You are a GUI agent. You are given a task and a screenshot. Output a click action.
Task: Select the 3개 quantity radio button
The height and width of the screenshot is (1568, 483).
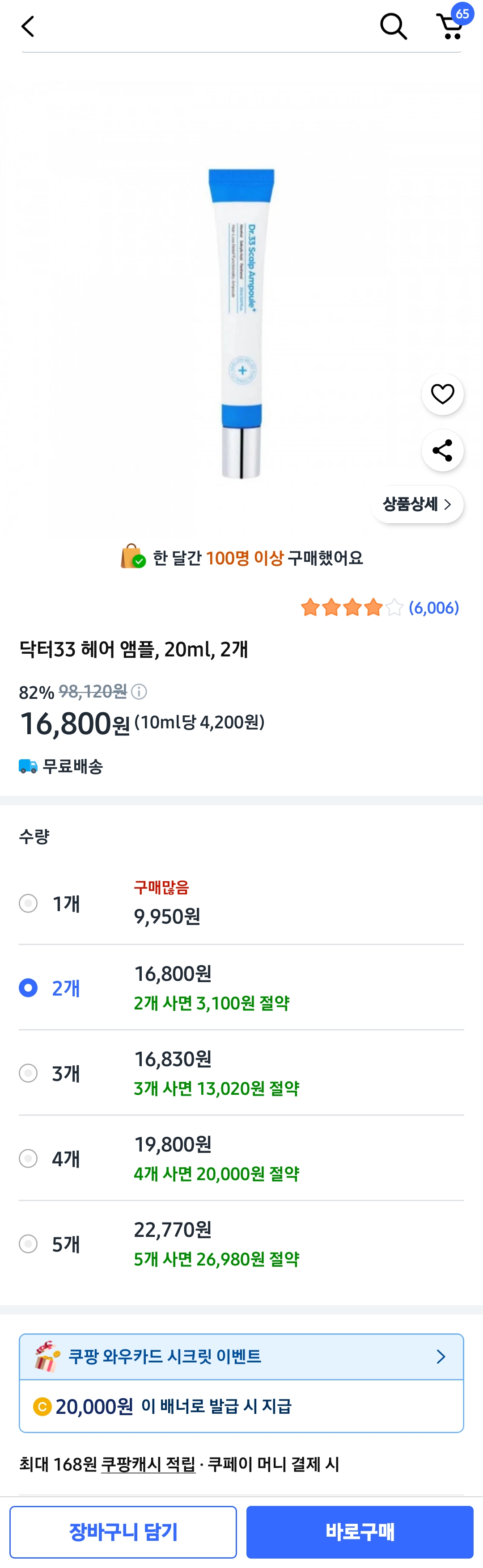(28, 1072)
